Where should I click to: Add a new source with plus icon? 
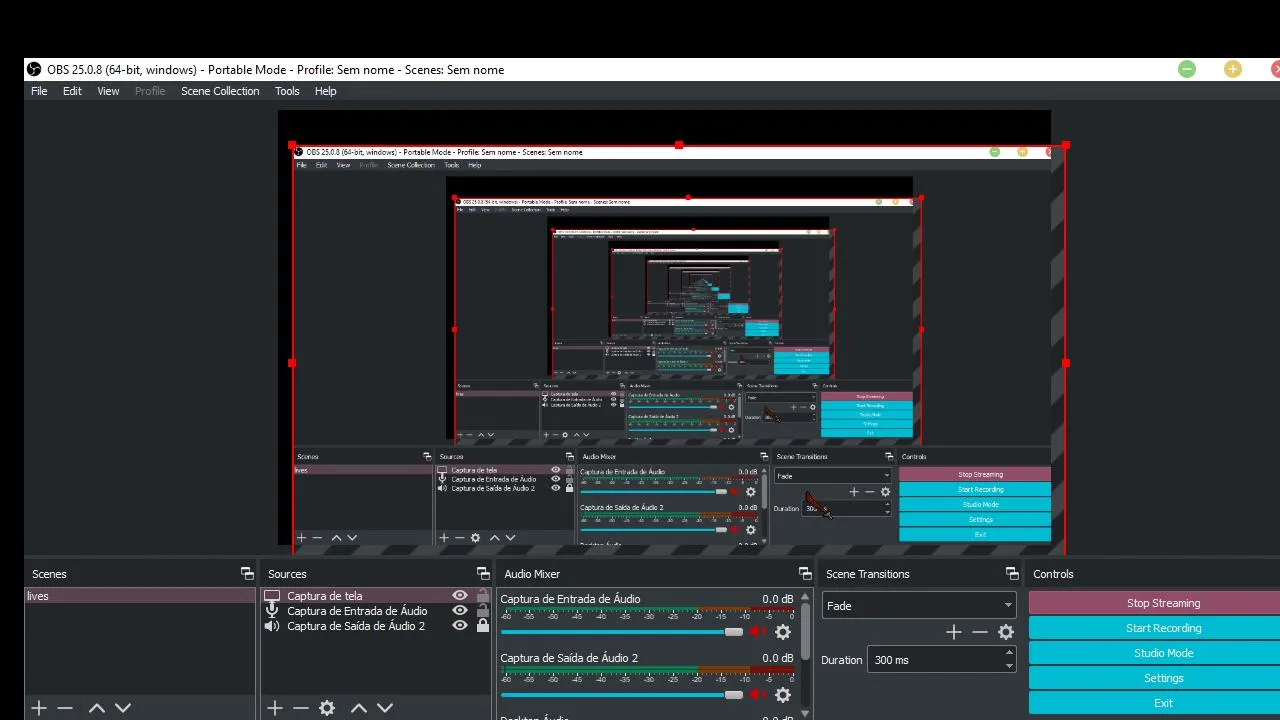(275, 708)
